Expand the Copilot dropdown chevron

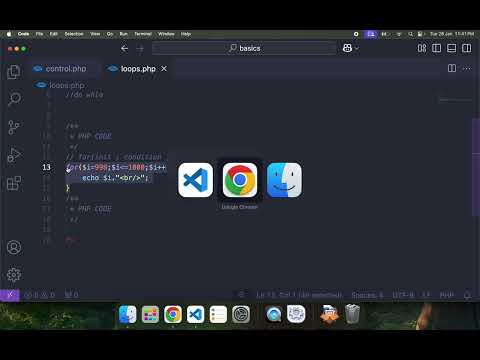point(357,48)
